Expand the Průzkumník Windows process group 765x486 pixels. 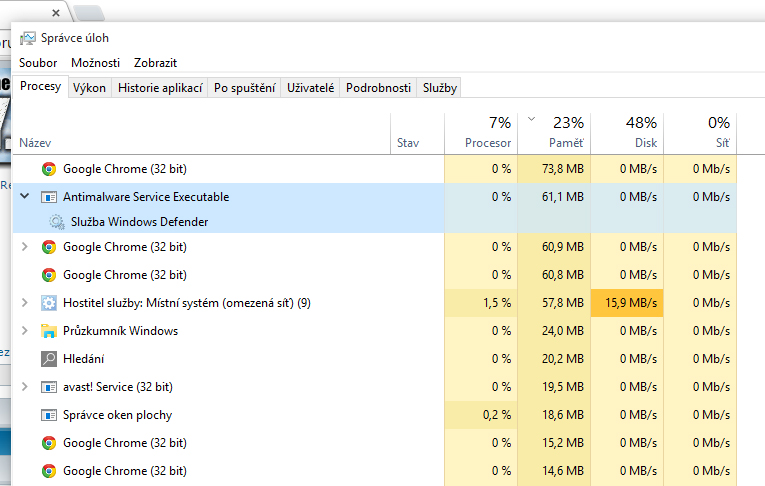25,331
